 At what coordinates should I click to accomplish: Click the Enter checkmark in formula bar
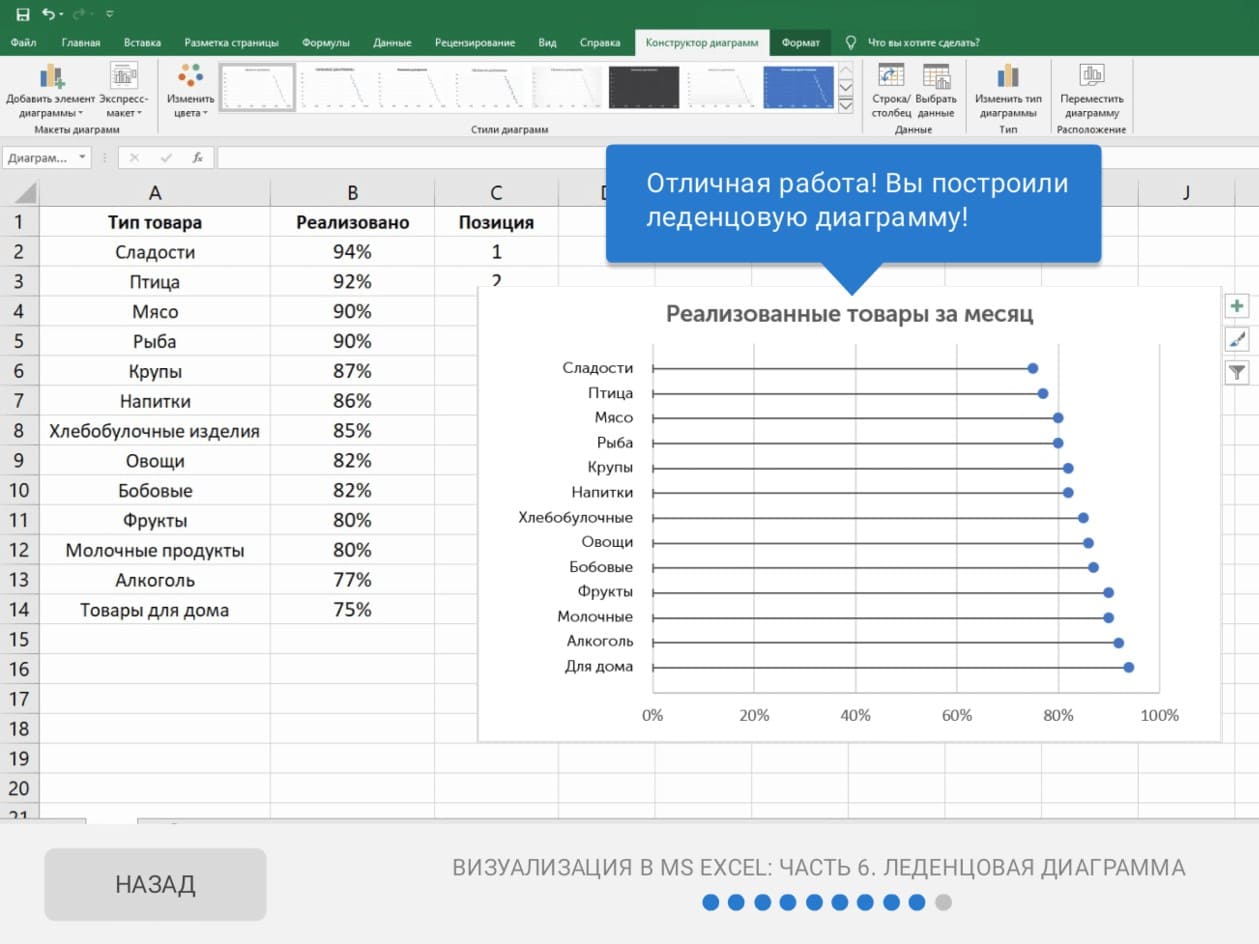pos(166,158)
